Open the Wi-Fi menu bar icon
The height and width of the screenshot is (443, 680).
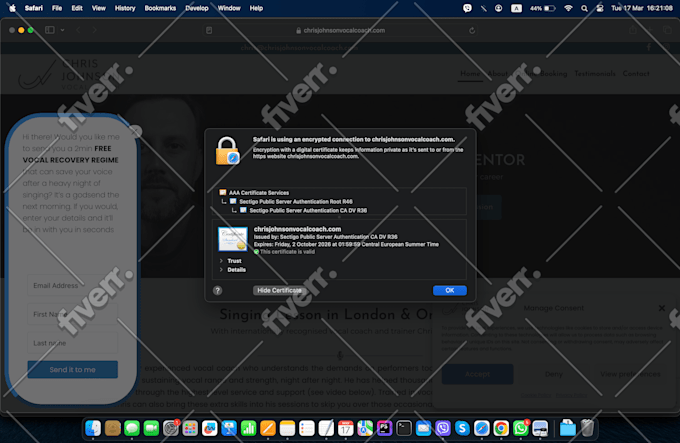click(569, 8)
